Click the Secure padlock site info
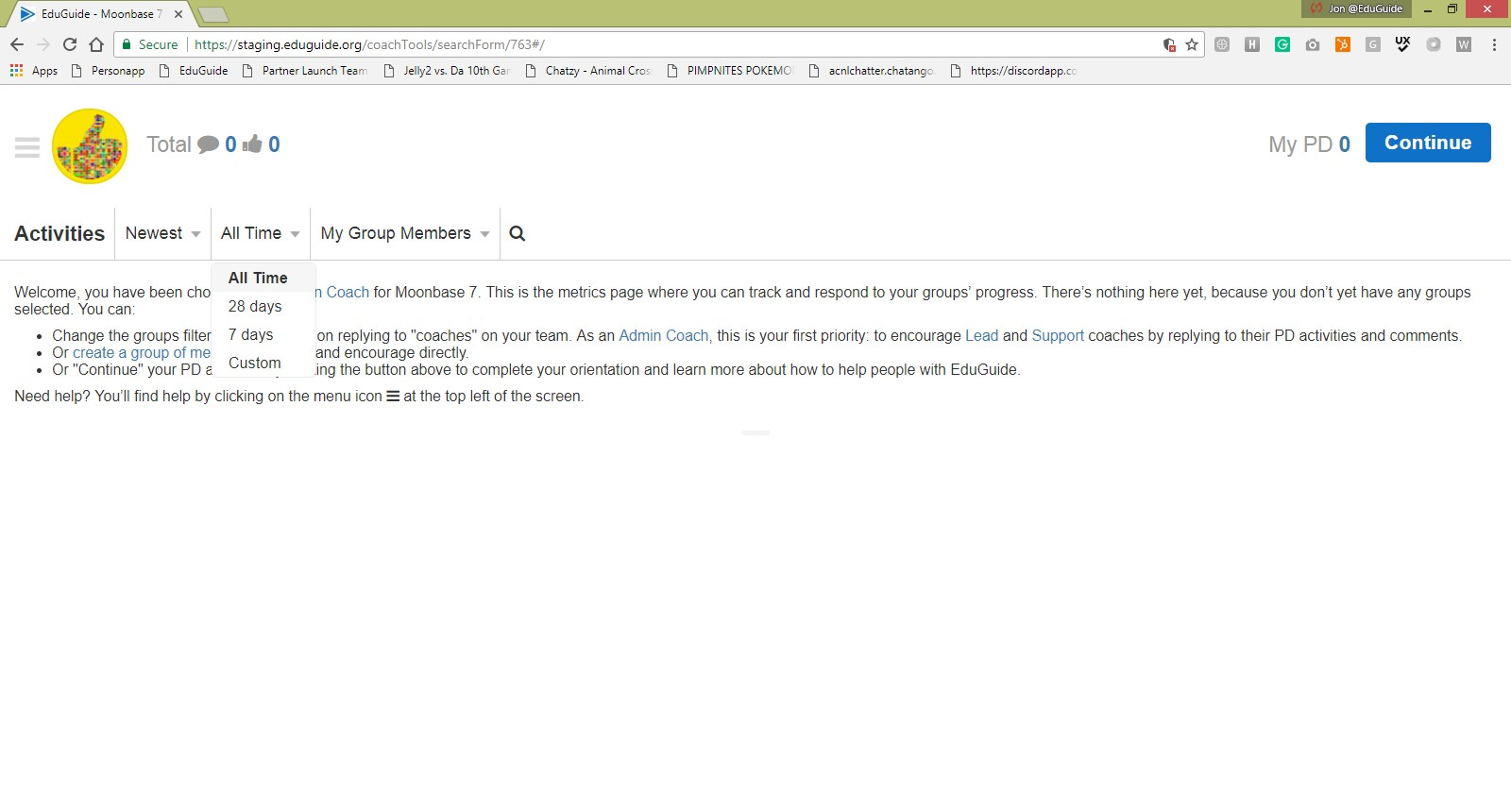The height and width of the screenshot is (812, 1511). (x=150, y=44)
